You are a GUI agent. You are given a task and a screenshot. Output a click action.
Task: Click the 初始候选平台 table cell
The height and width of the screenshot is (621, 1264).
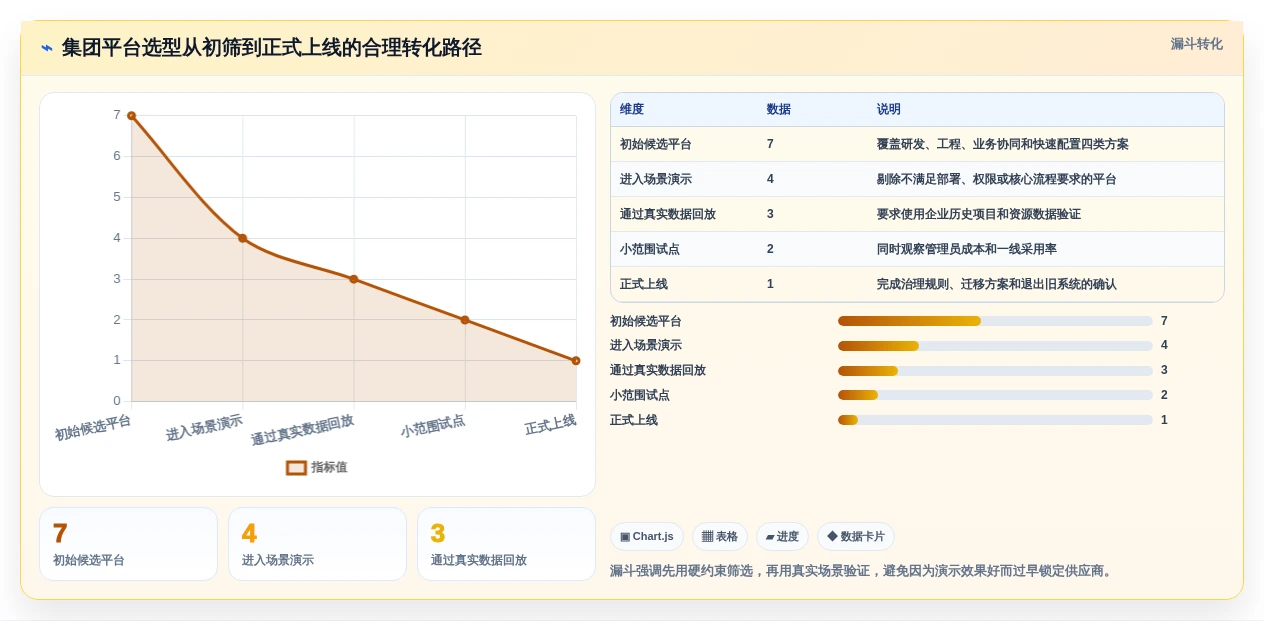tap(656, 144)
